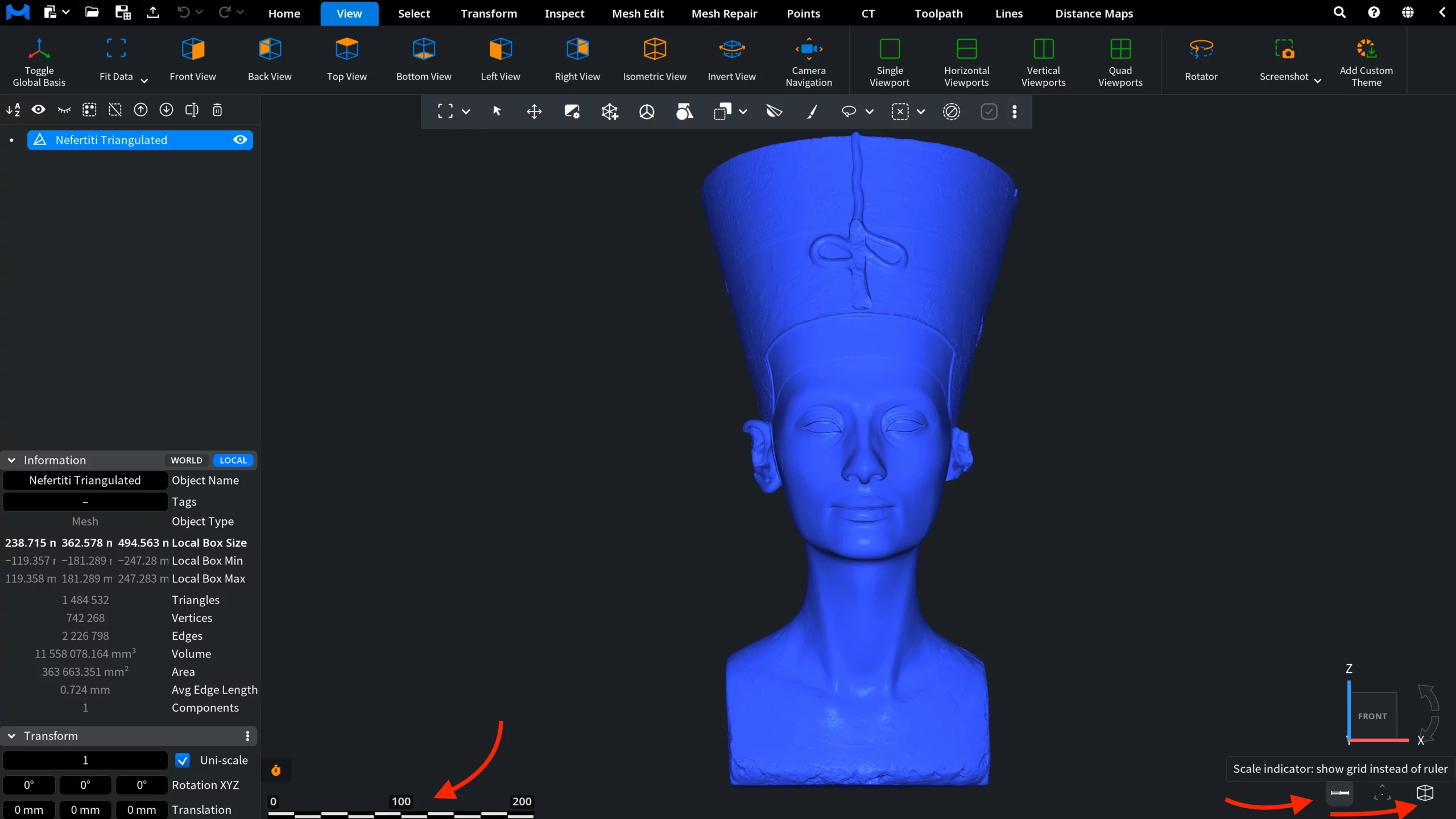Switch to Bottom View

(424, 61)
